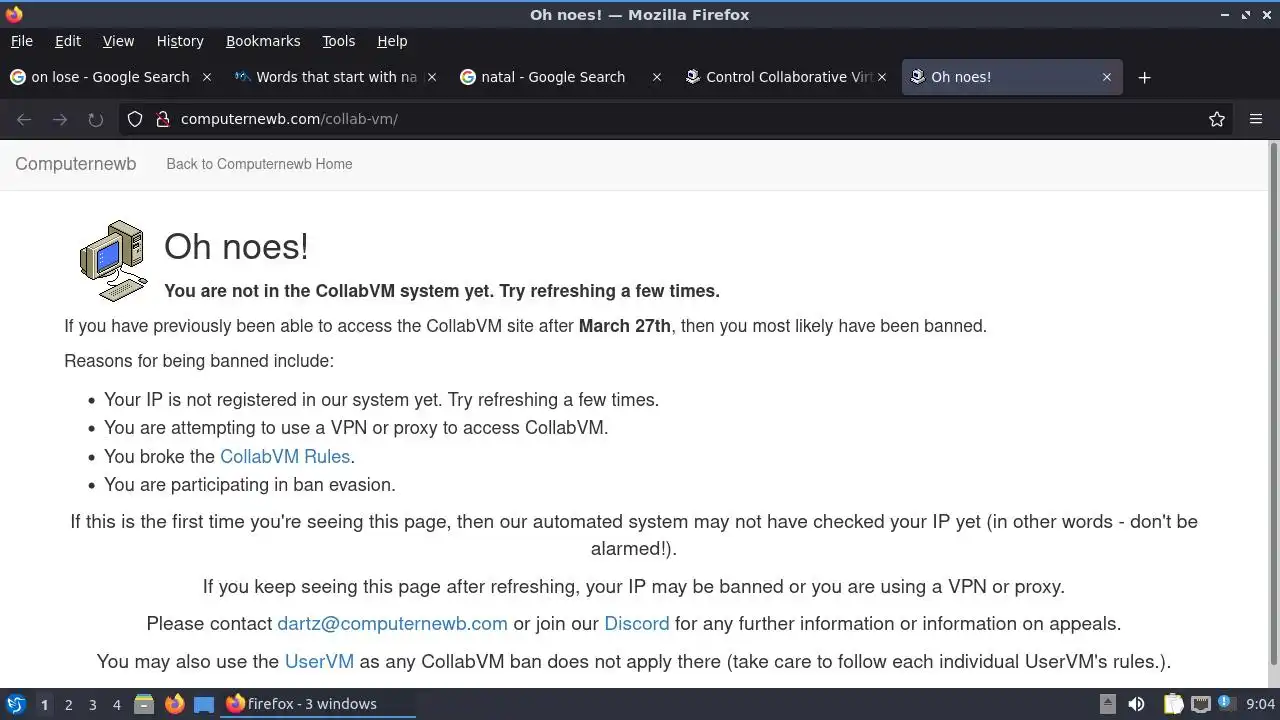This screenshot has height=720, width=1280.
Task: Switch to workspace 1
Action: point(44,704)
